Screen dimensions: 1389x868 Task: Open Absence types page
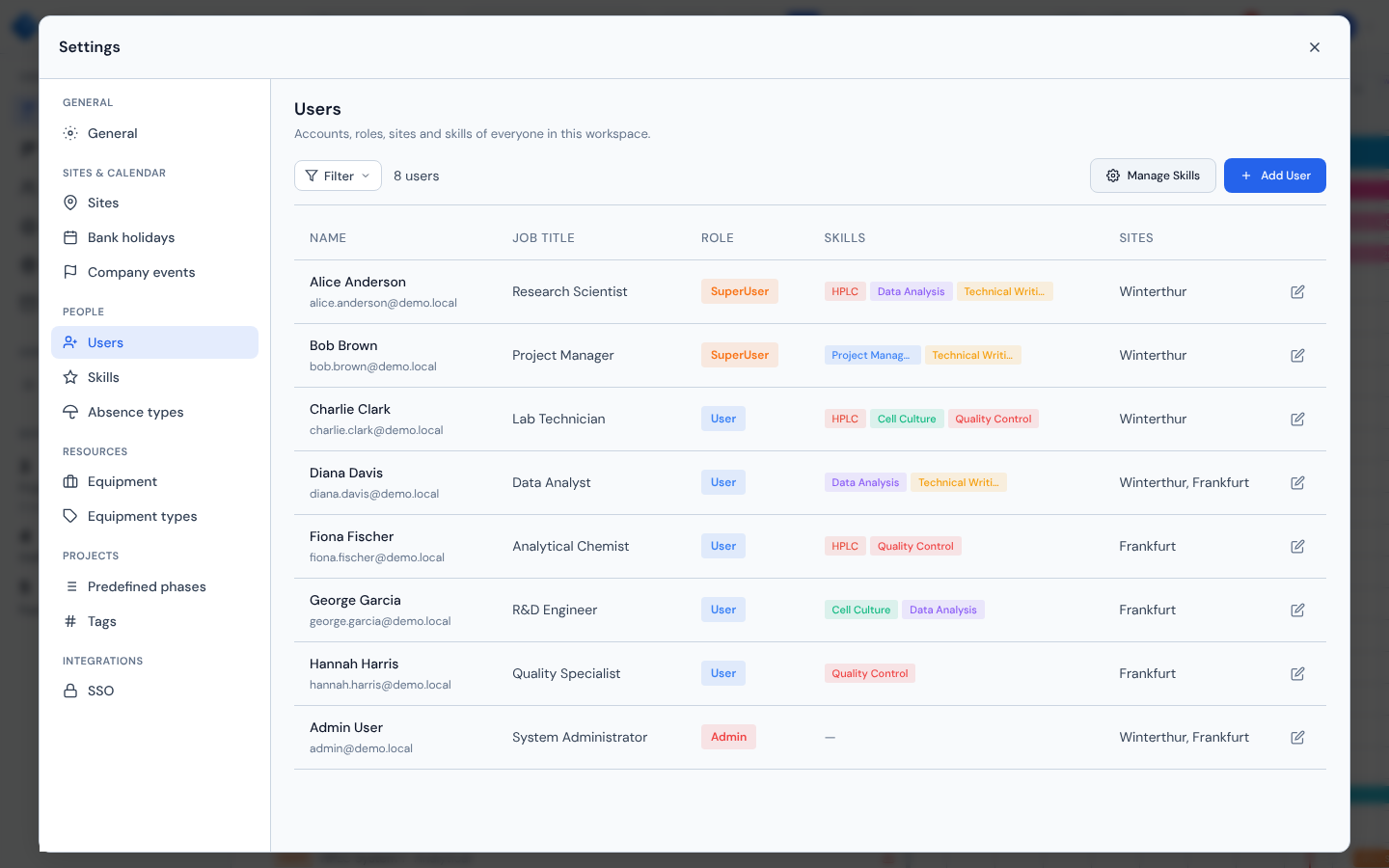[154, 412]
